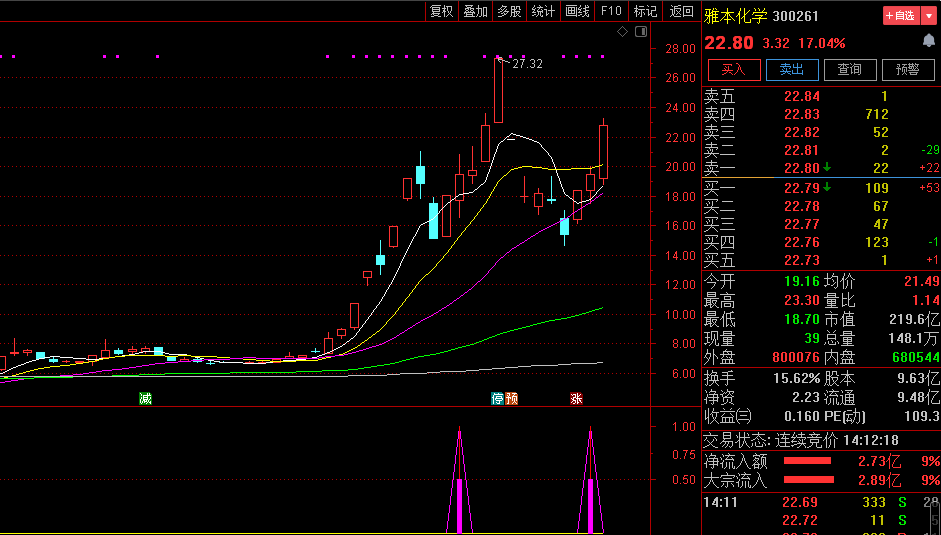Click the 停 marker below chart
The image size is (941, 535).
coord(498,398)
